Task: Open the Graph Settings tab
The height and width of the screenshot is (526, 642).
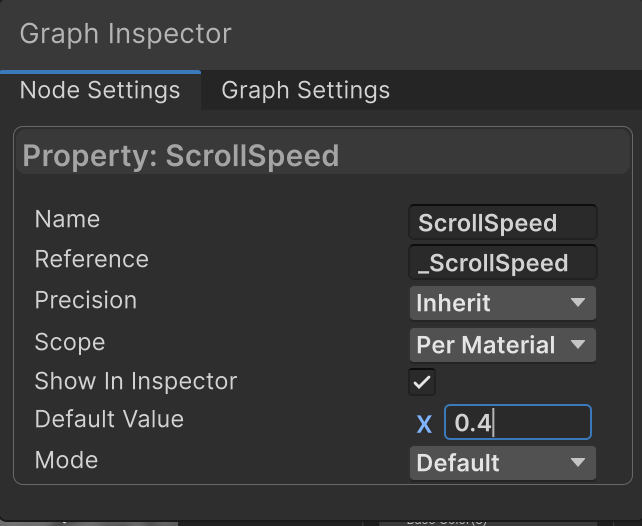Action: 305,90
